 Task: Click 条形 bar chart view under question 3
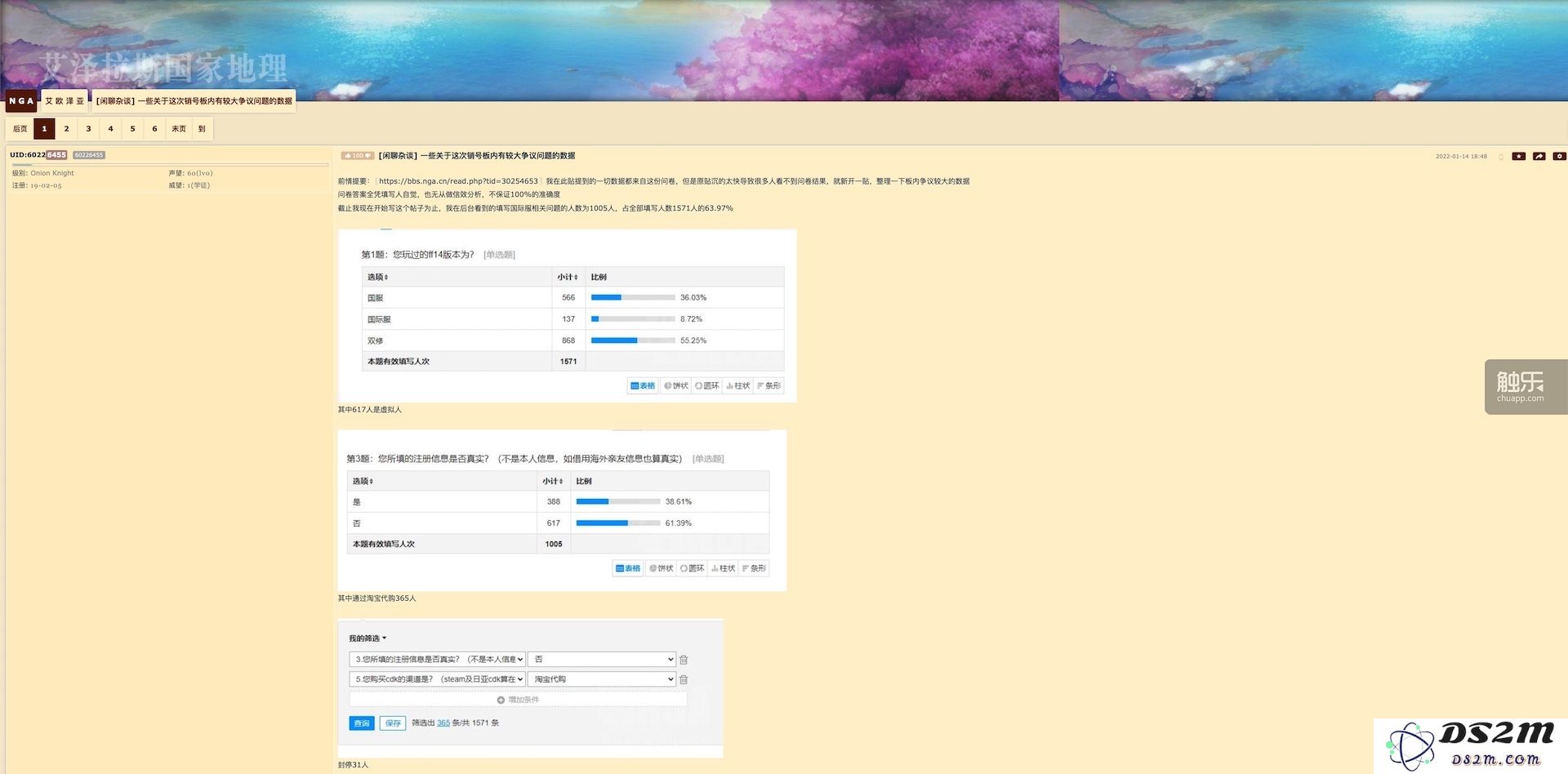754,568
